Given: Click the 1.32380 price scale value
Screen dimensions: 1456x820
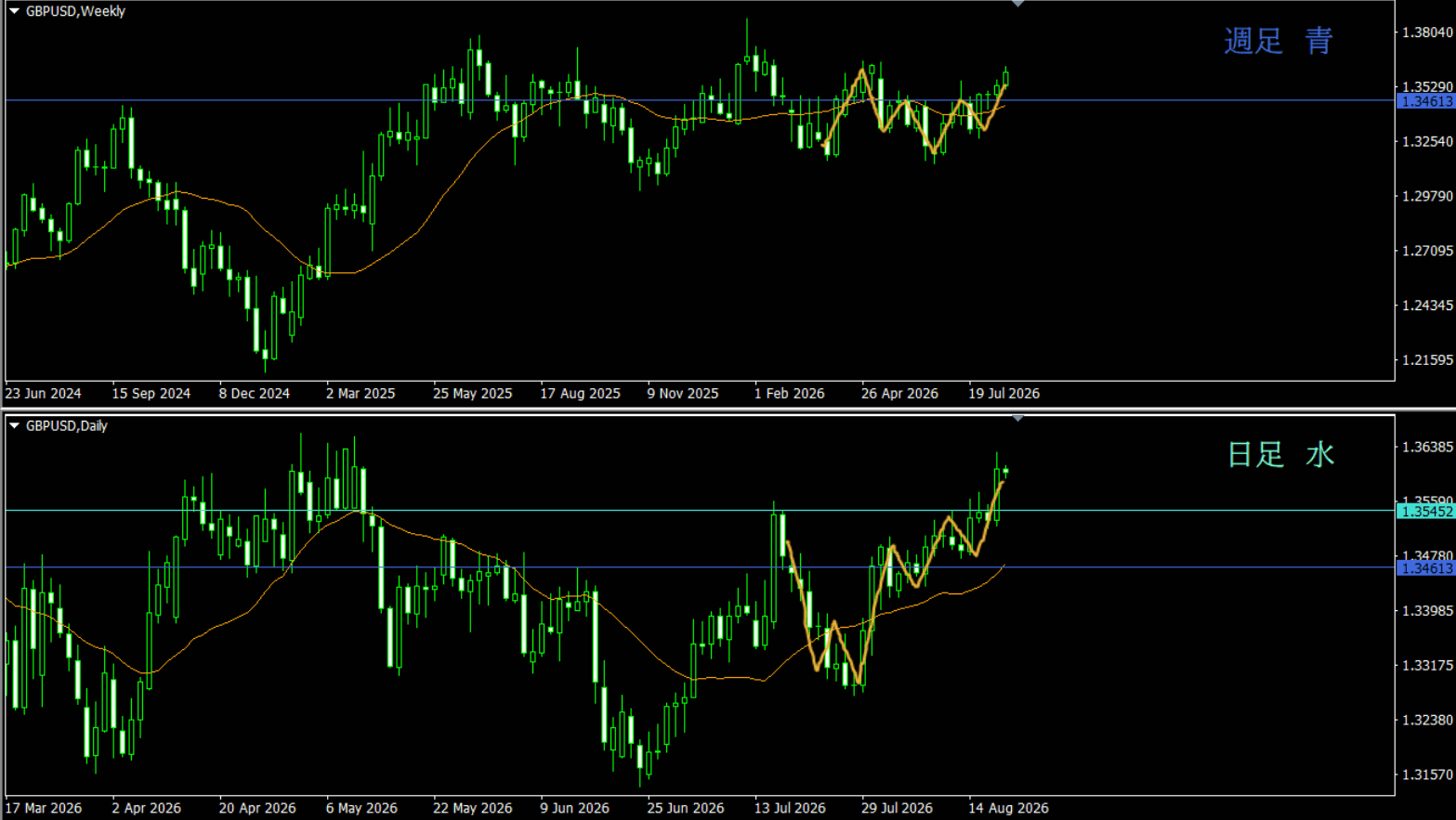Looking at the screenshot, I should [1427, 721].
